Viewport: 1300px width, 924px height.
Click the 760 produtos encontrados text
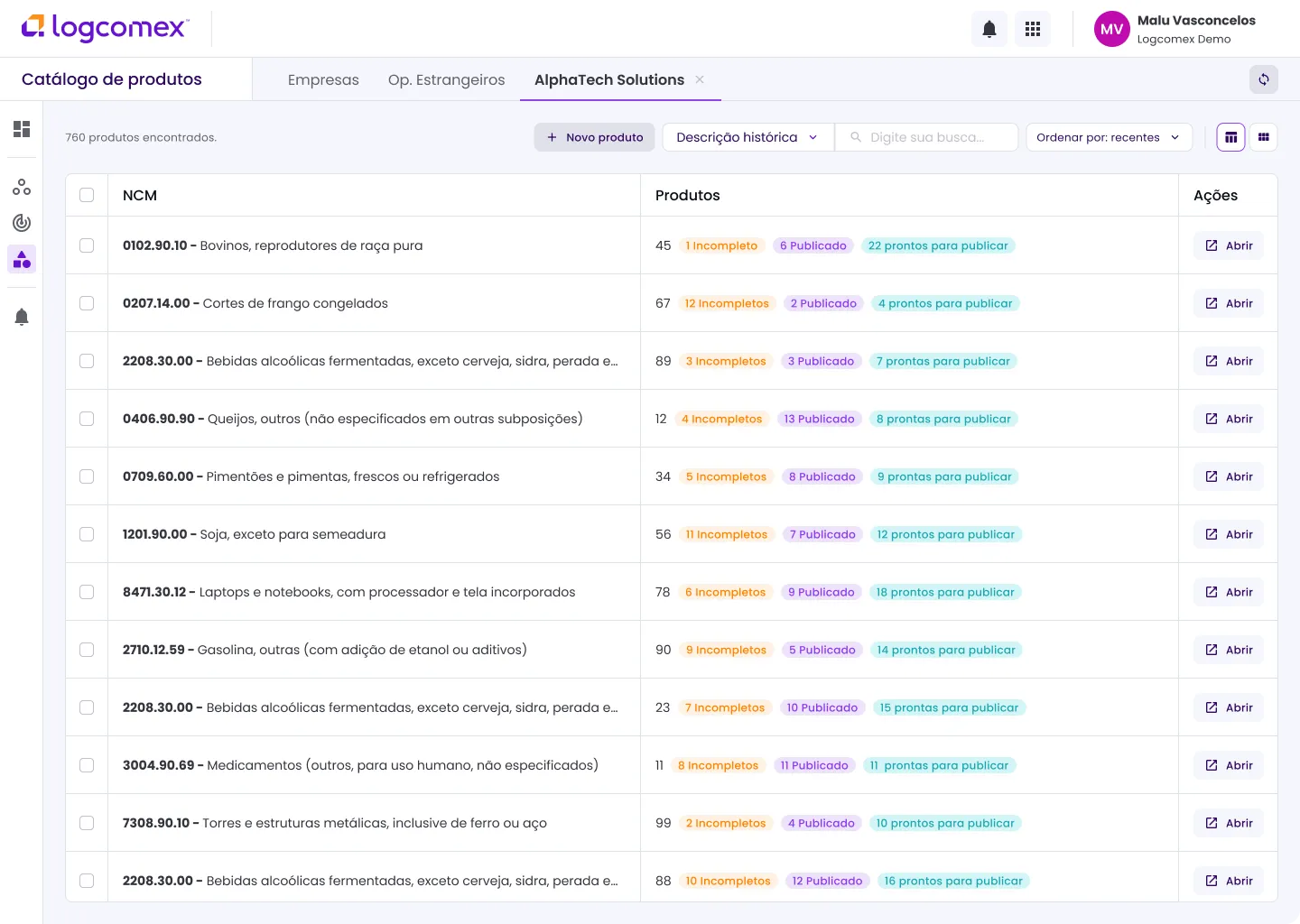tap(141, 137)
